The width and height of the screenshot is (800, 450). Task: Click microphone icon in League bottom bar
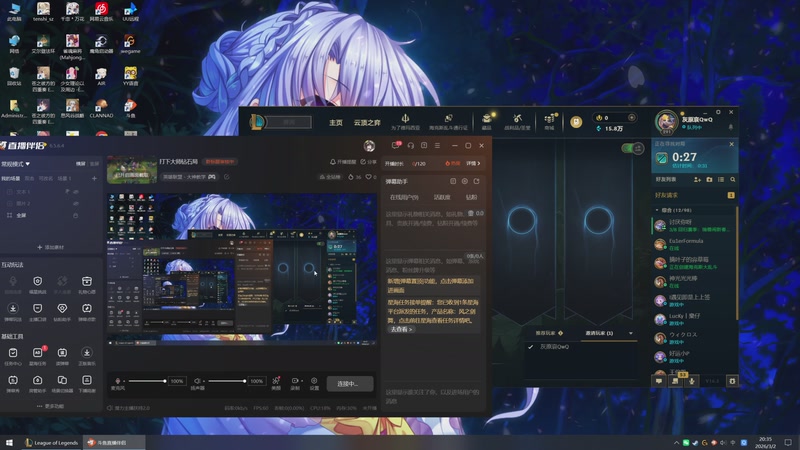(692, 381)
